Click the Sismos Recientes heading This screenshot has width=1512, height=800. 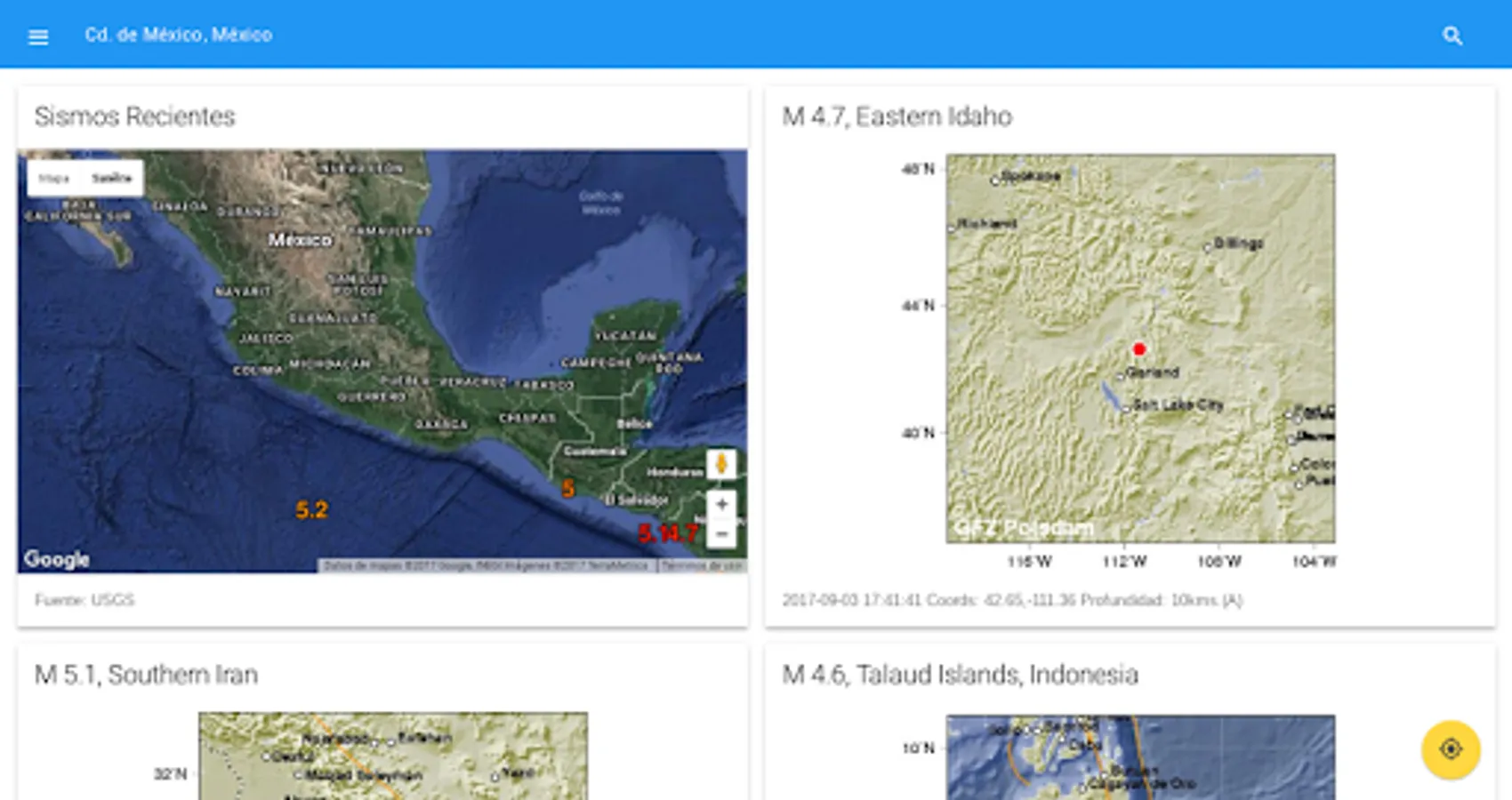135,116
